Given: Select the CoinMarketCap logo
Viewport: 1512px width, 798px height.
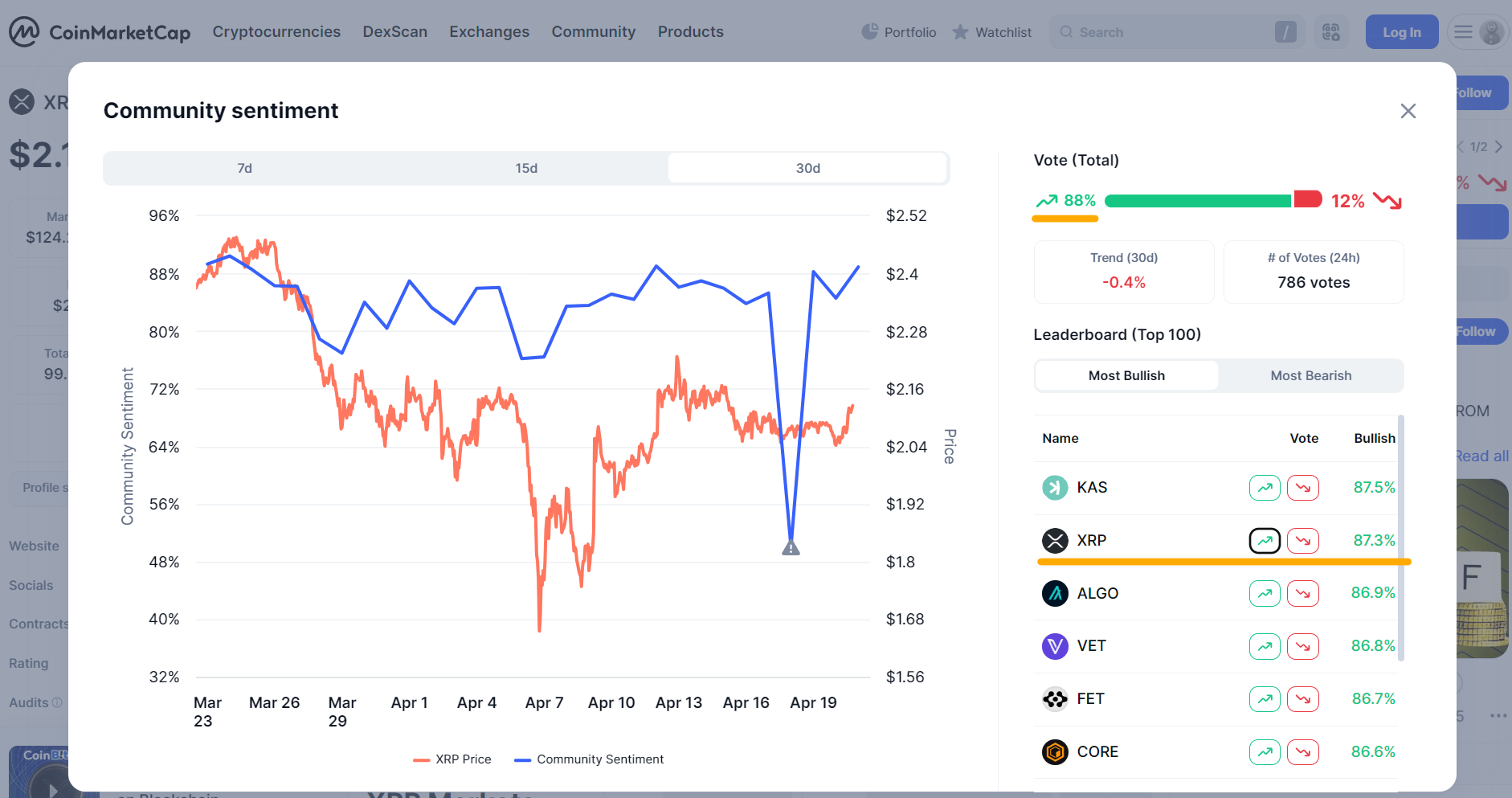Looking at the screenshot, I should [x=98, y=31].
